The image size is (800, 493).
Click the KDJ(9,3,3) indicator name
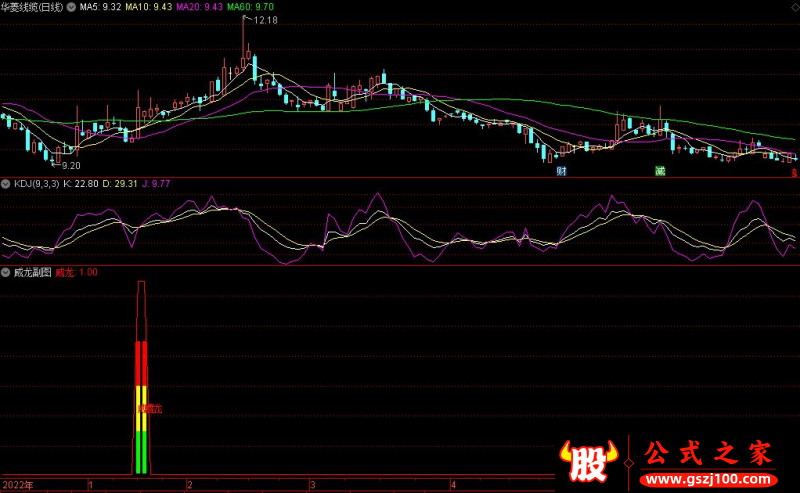pos(36,184)
